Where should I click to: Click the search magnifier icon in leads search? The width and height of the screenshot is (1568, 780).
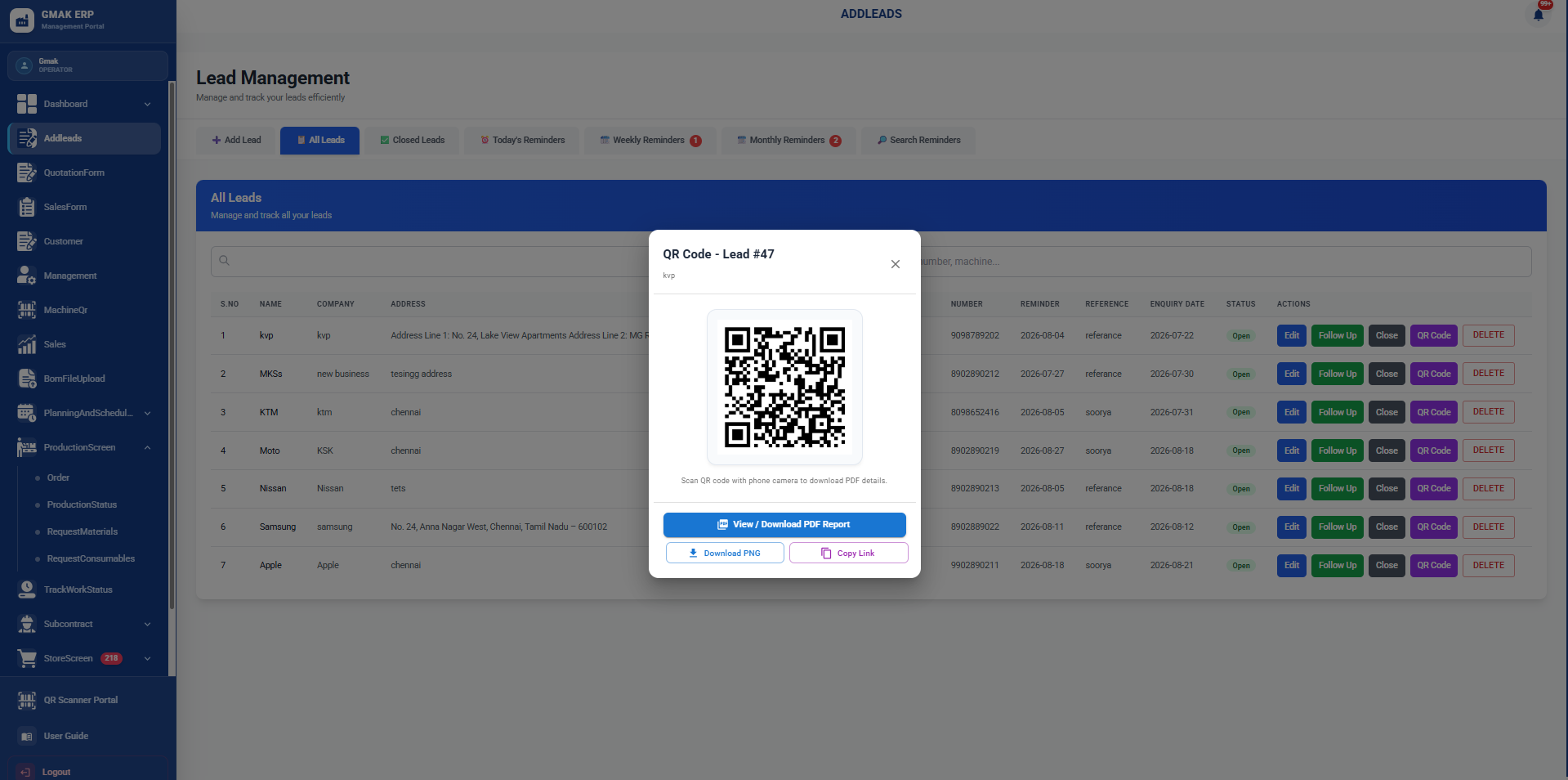[224, 261]
